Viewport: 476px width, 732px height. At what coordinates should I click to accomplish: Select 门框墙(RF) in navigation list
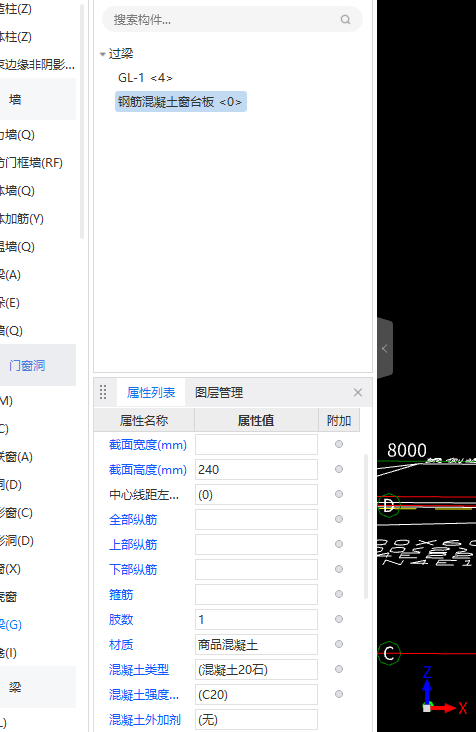coord(31,162)
